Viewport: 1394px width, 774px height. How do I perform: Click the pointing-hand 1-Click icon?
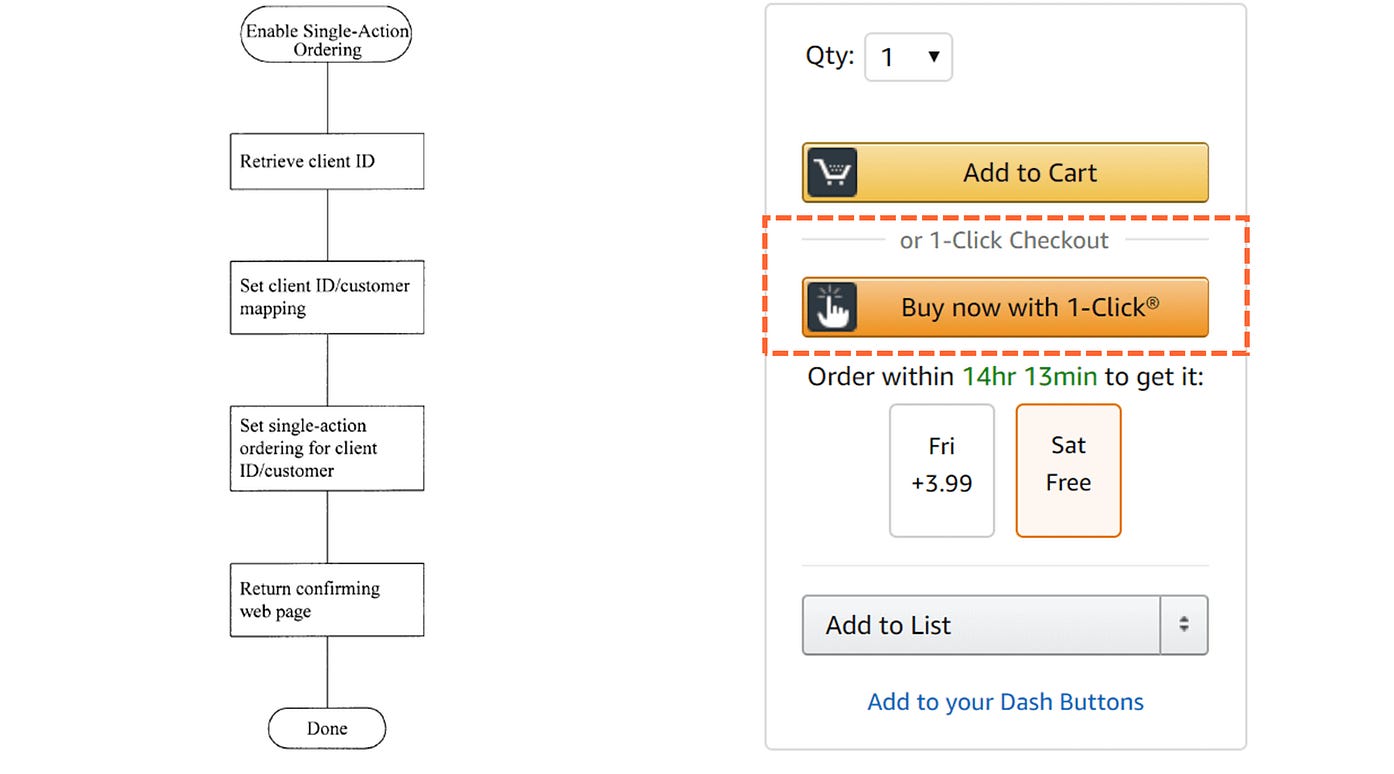click(x=831, y=307)
